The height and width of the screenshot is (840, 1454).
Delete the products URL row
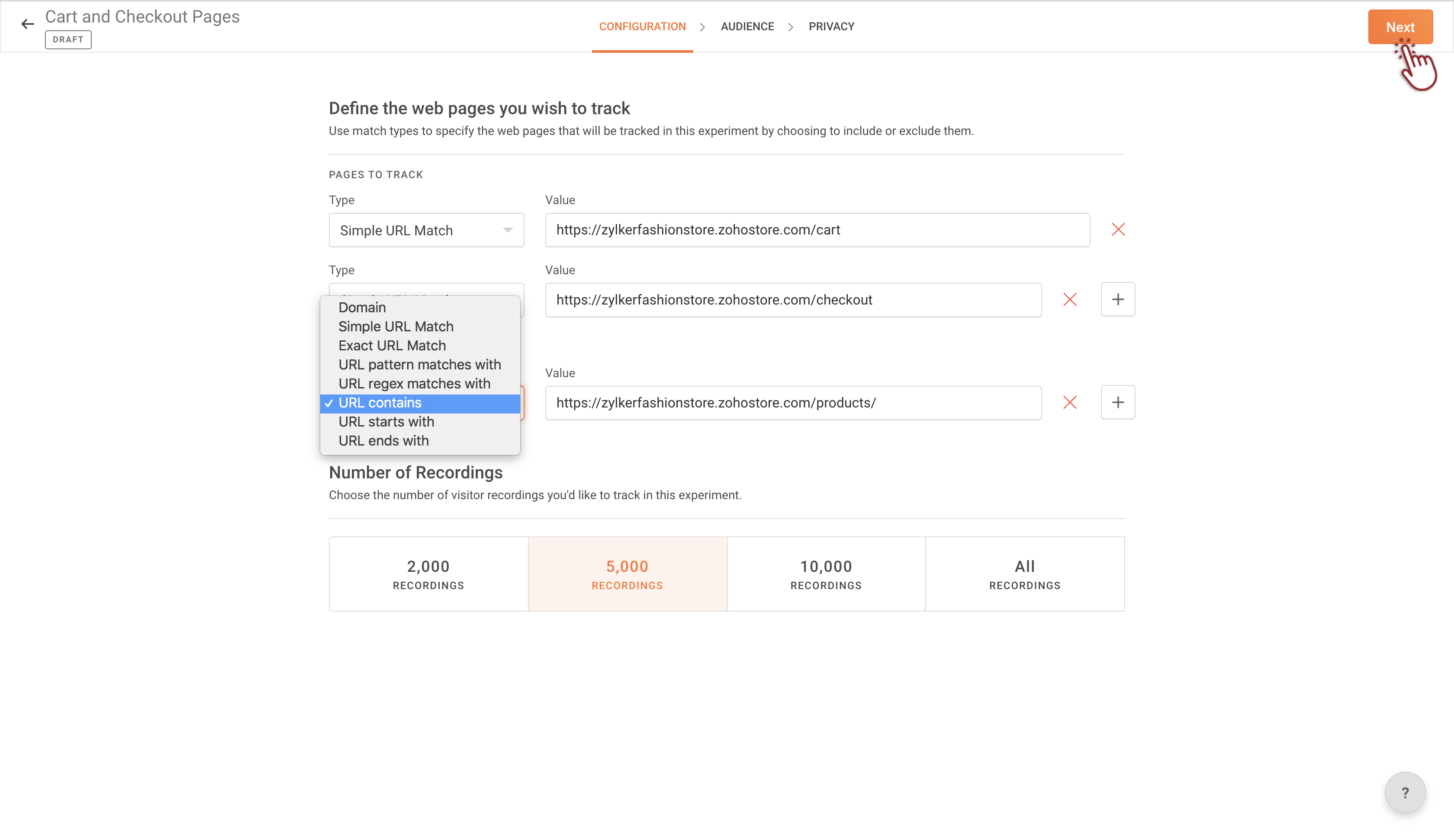click(1069, 403)
